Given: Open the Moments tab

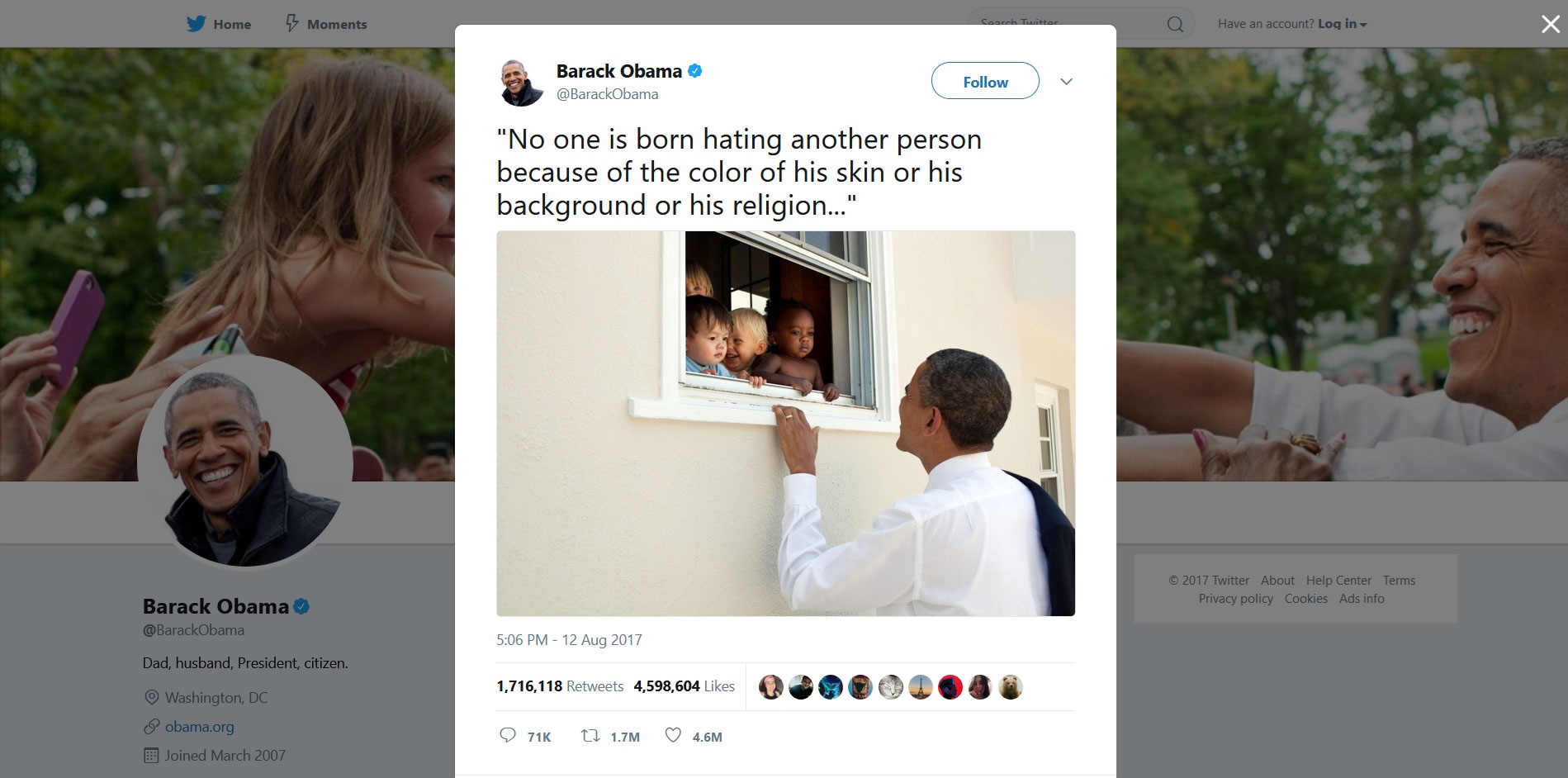Looking at the screenshot, I should coord(326,24).
